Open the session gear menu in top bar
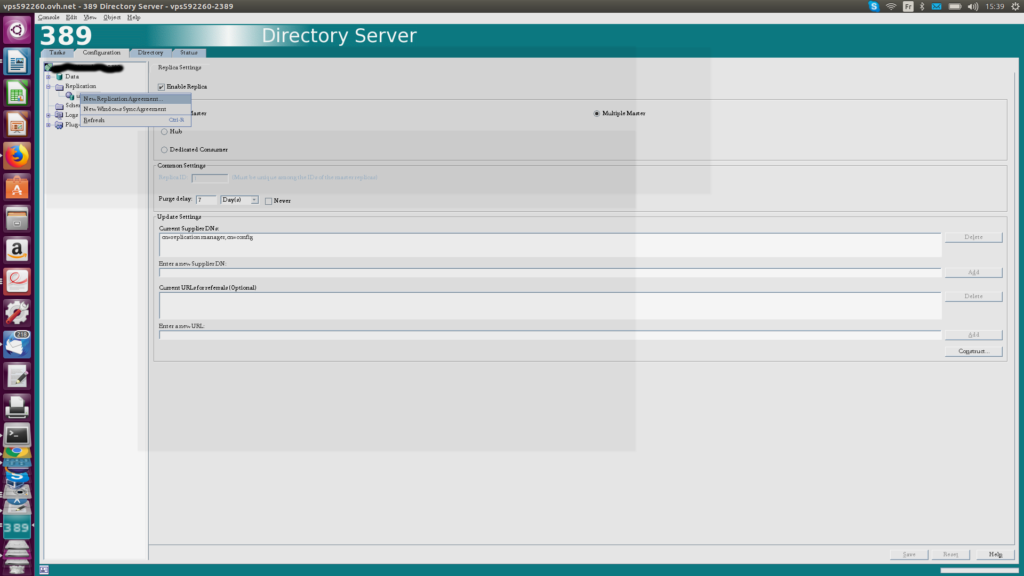The height and width of the screenshot is (576, 1024). point(1016,7)
